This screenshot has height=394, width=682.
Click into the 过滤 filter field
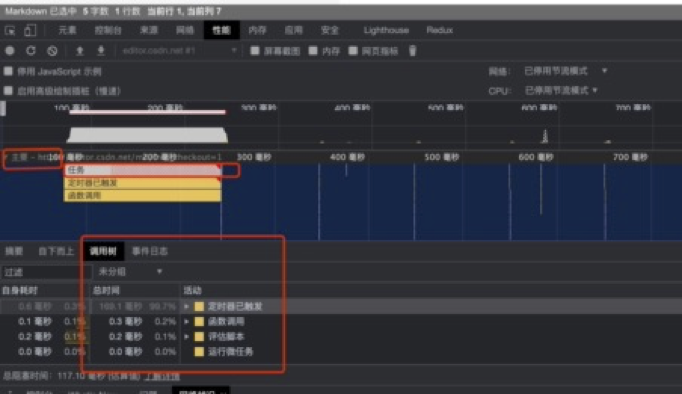coord(46,272)
